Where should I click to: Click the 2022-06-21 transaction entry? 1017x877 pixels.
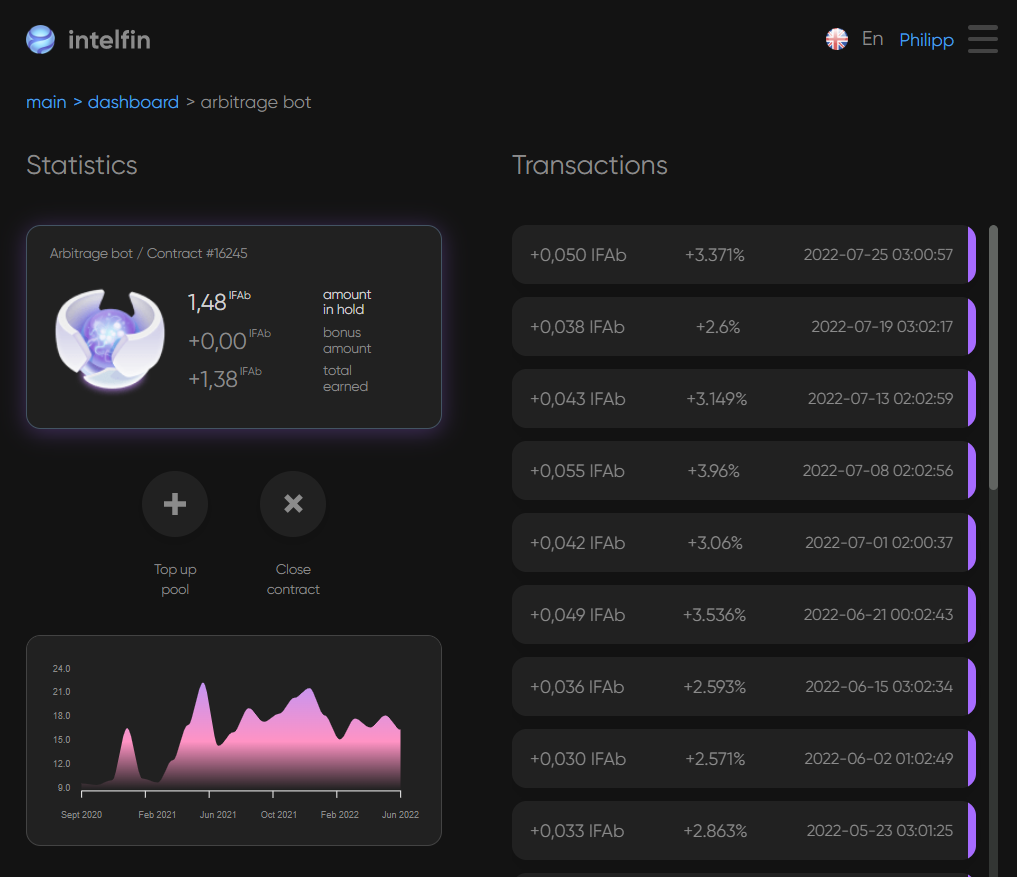pos(742,615)
